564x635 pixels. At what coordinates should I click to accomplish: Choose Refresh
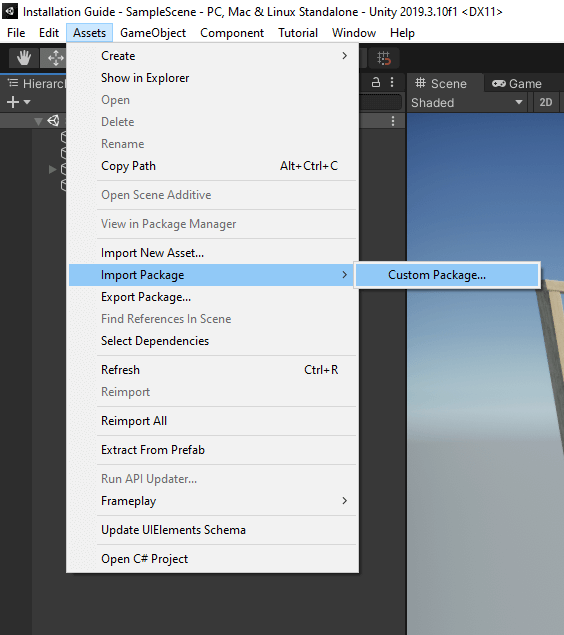213,370
